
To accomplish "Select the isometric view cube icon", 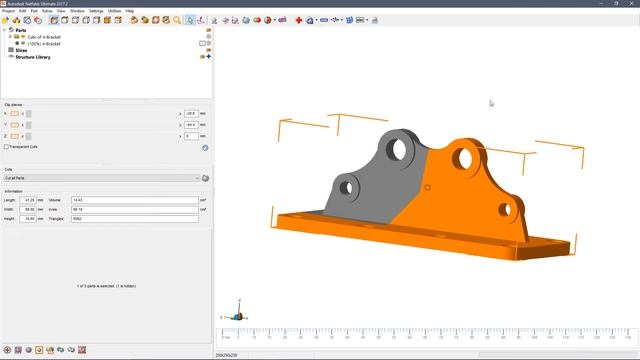I will point(54,20).
